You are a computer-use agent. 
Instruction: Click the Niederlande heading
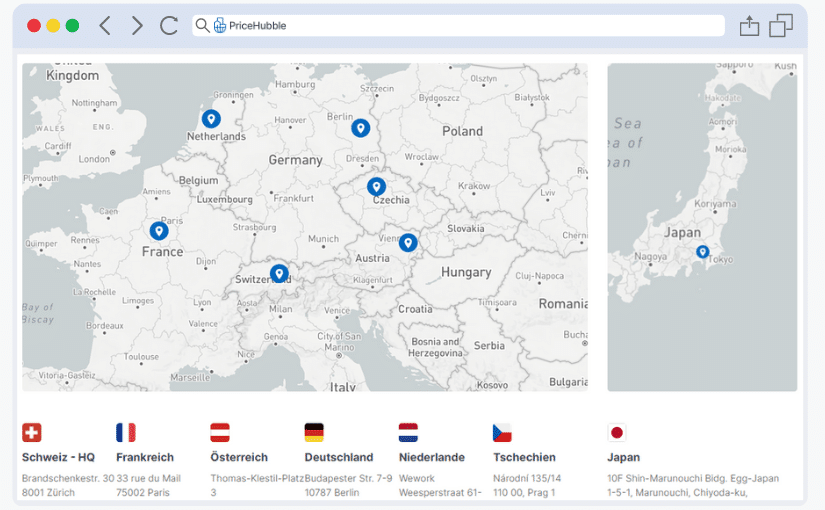(432, 457)
